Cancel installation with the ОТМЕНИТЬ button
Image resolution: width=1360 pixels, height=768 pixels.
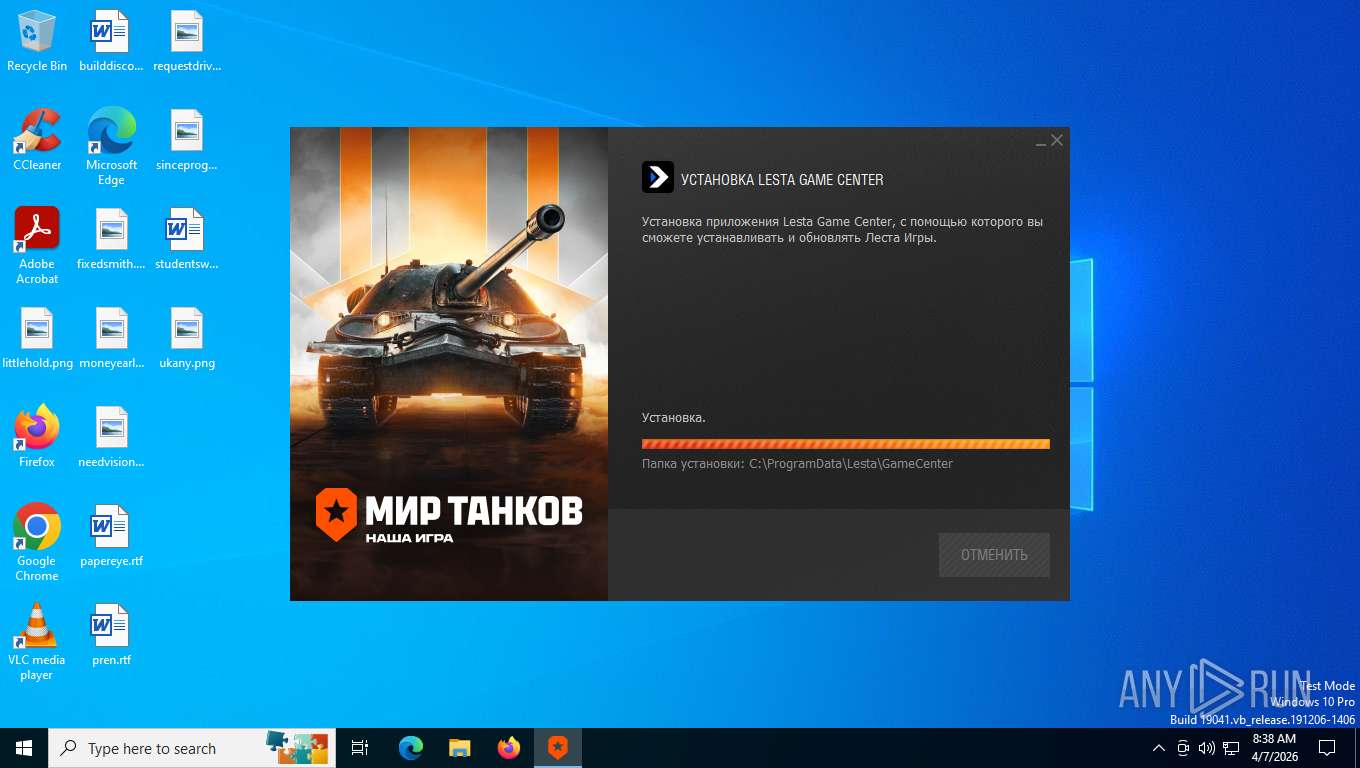click(994, 555)
